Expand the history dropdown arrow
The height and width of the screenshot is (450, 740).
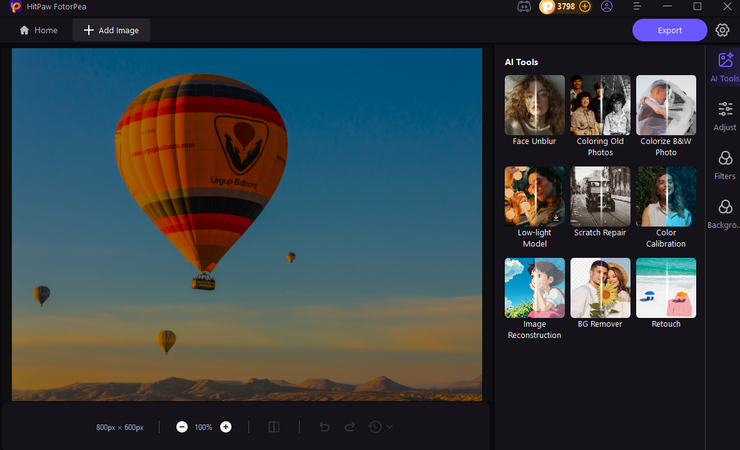click(x=389, y=427)
